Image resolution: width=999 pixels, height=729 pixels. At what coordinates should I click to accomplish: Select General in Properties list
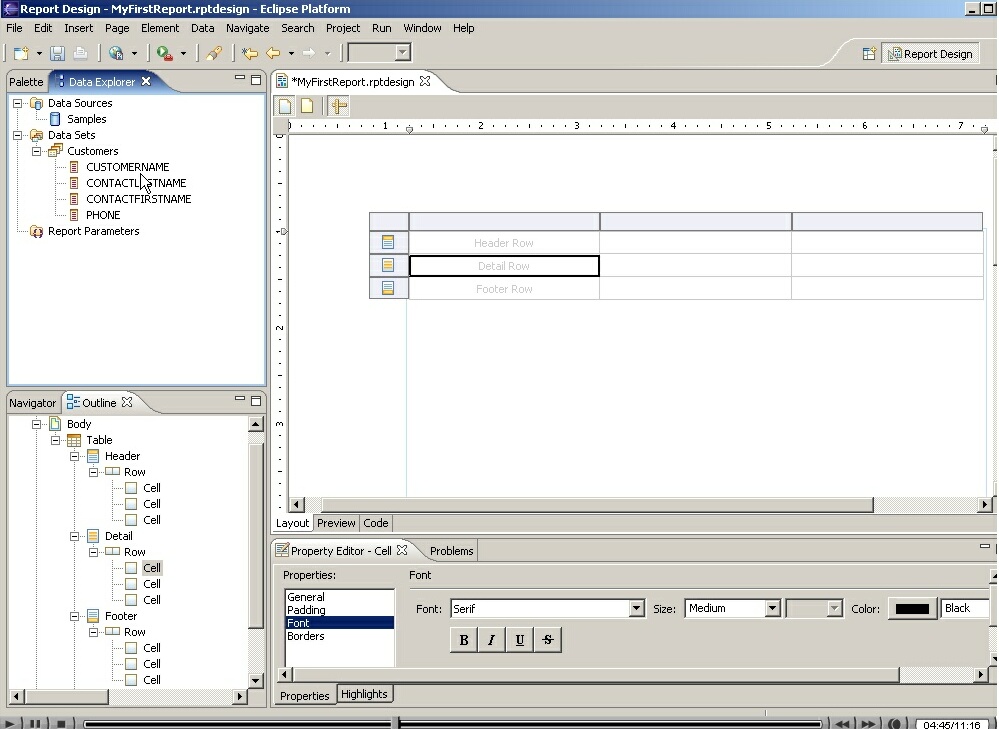click(x=306, y=597)
